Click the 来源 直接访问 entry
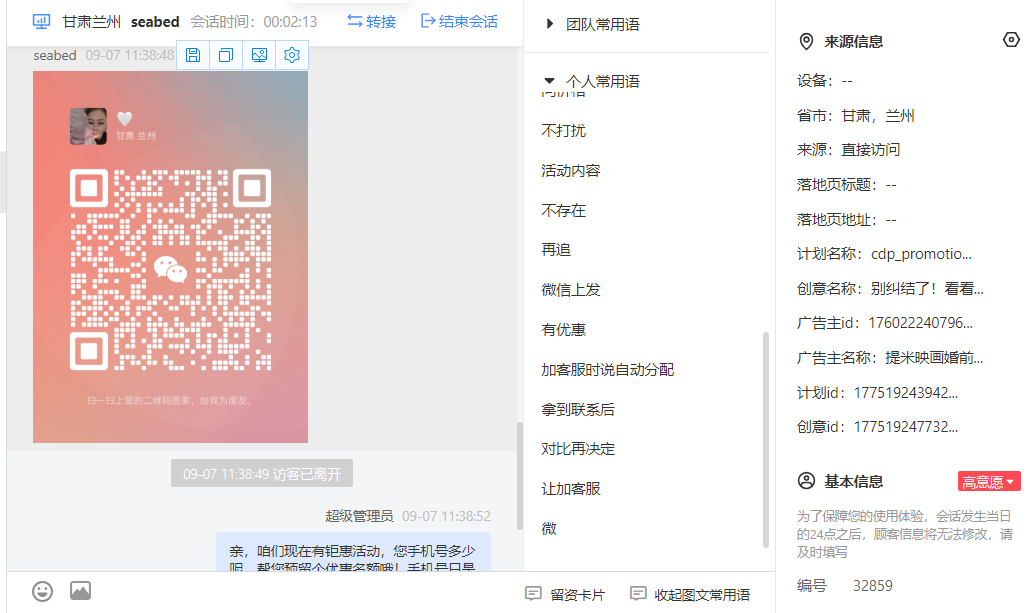The width and height of the screenshot is (1035, 613). 848,150
